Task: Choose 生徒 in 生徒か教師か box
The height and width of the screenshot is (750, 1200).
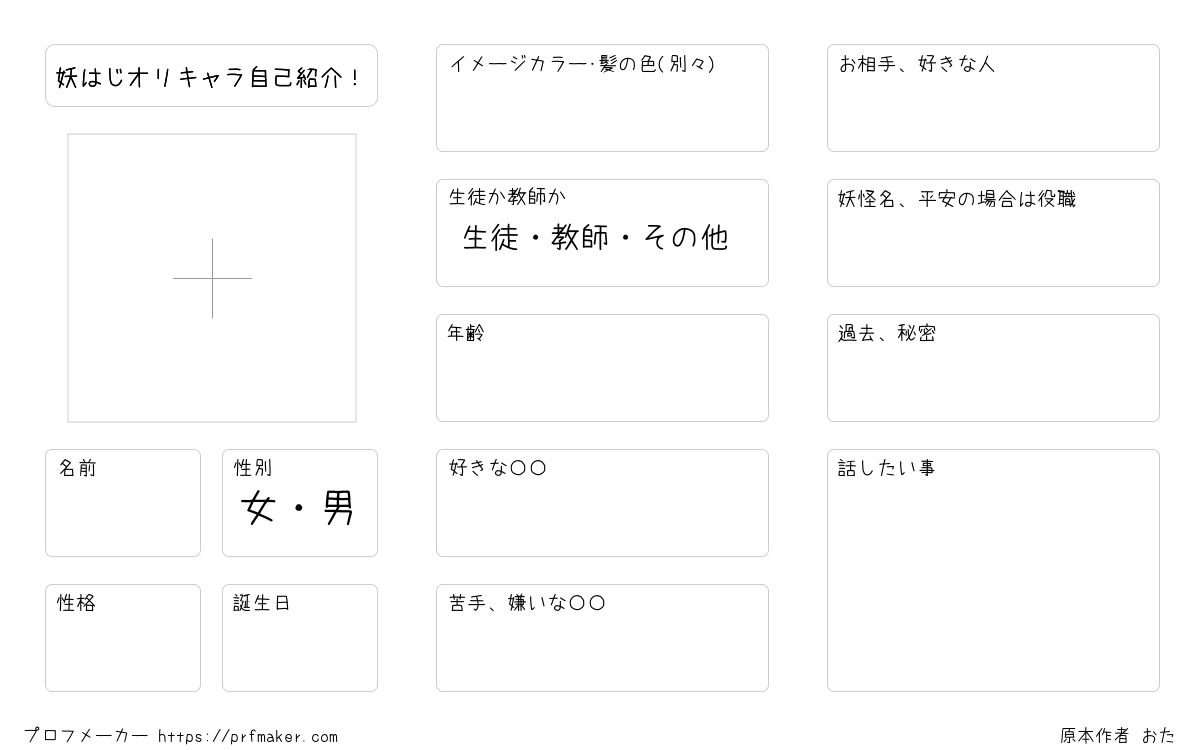Action: click(491, 237)
